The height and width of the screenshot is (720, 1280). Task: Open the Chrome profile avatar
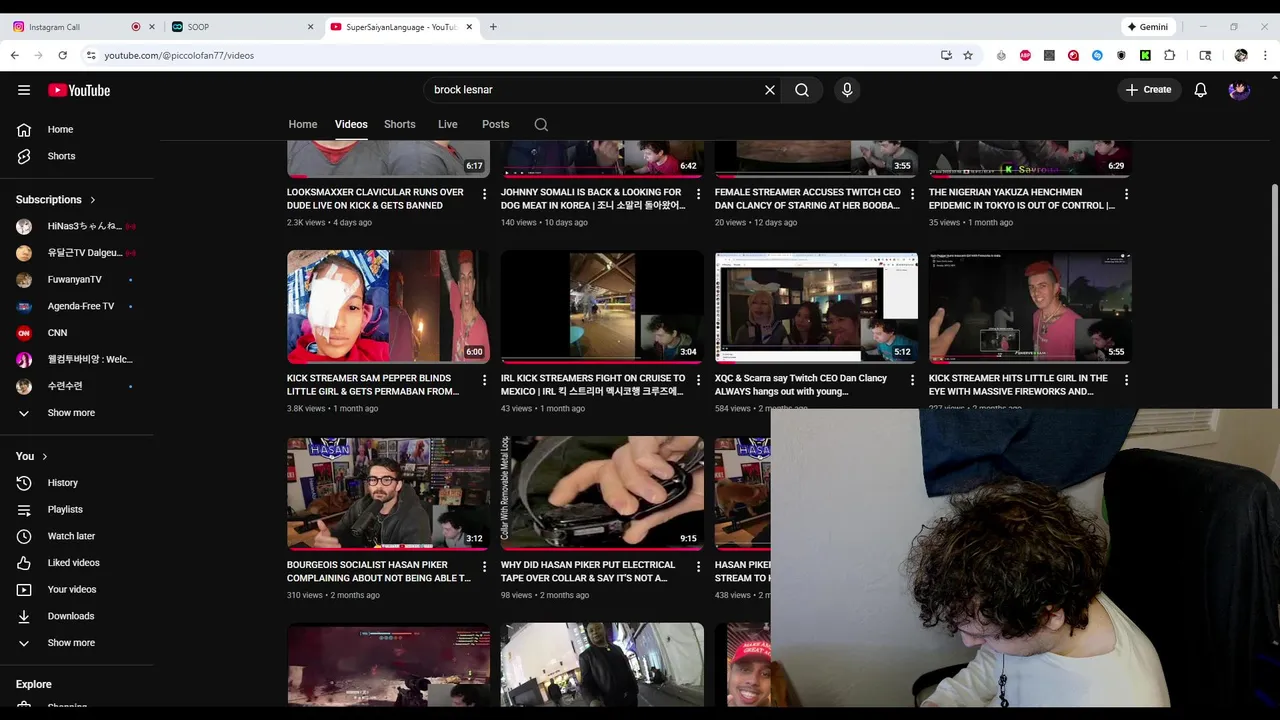(1241, 56)
